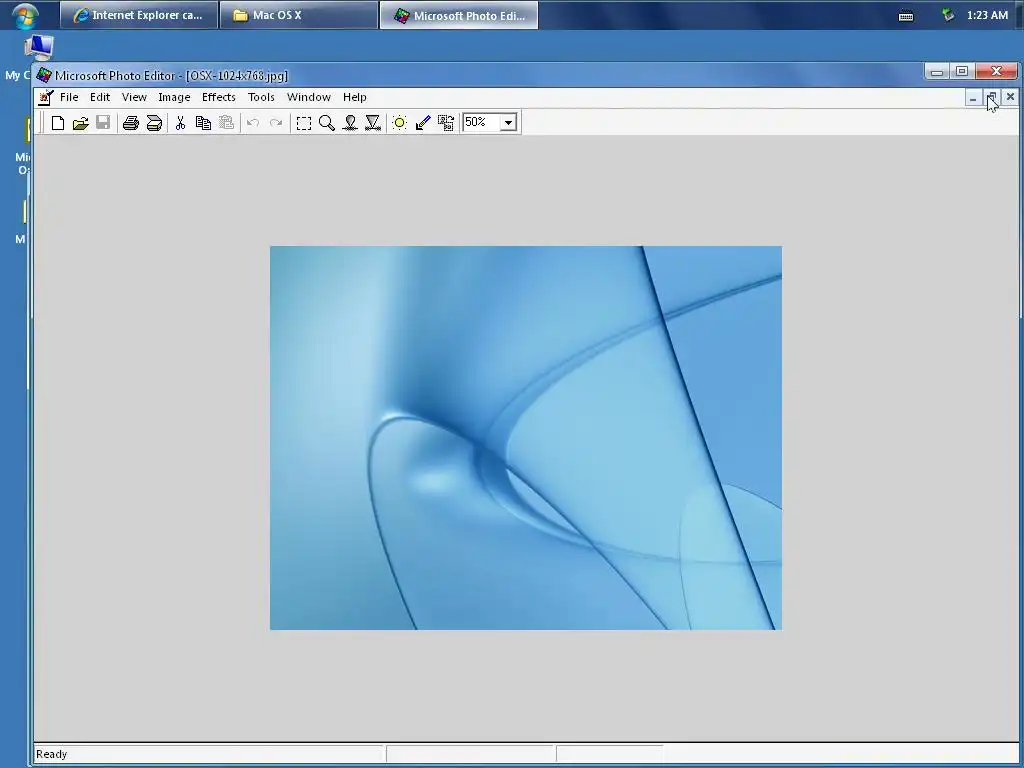Image resolution: width=1024 pixels, height=768 pixels.
Task: Open the File menu
Action: (x=69, y=97)
